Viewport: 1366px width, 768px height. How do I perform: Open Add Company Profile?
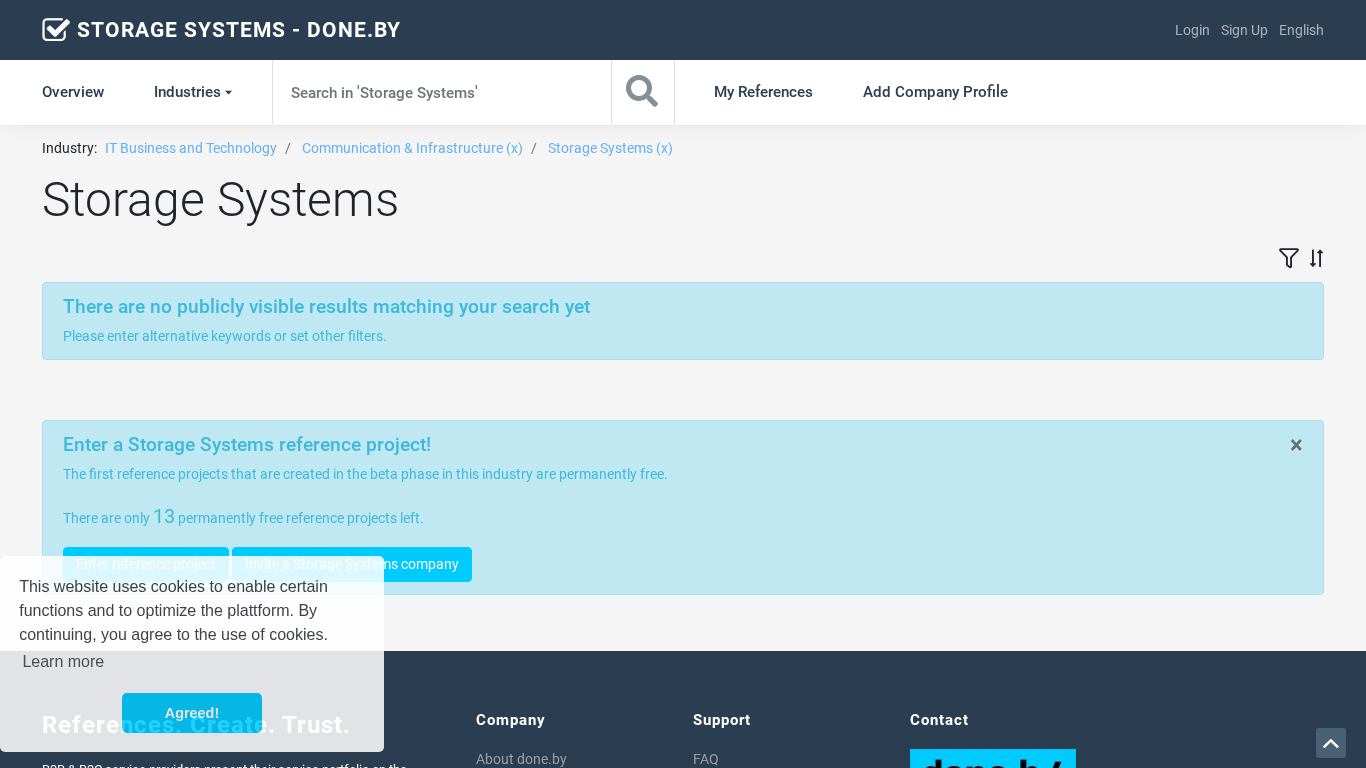click(x=935, y=92)
